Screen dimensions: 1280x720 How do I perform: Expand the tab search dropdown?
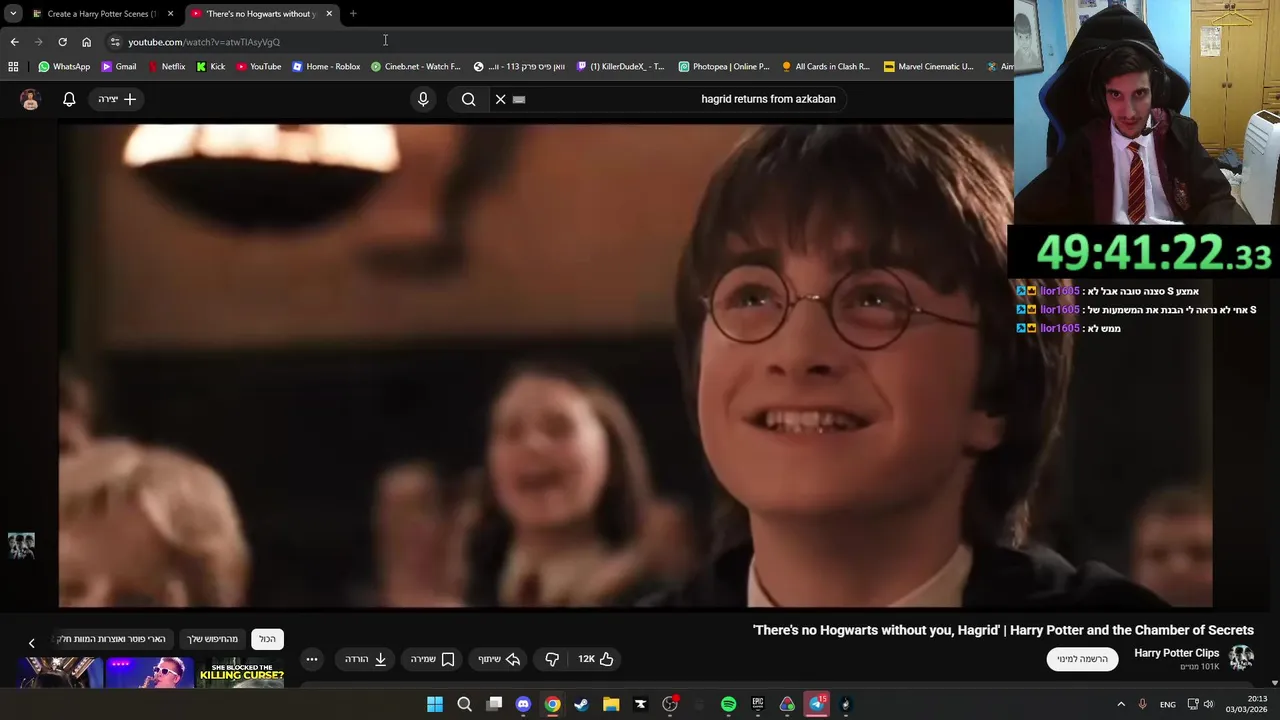[13, 14]
